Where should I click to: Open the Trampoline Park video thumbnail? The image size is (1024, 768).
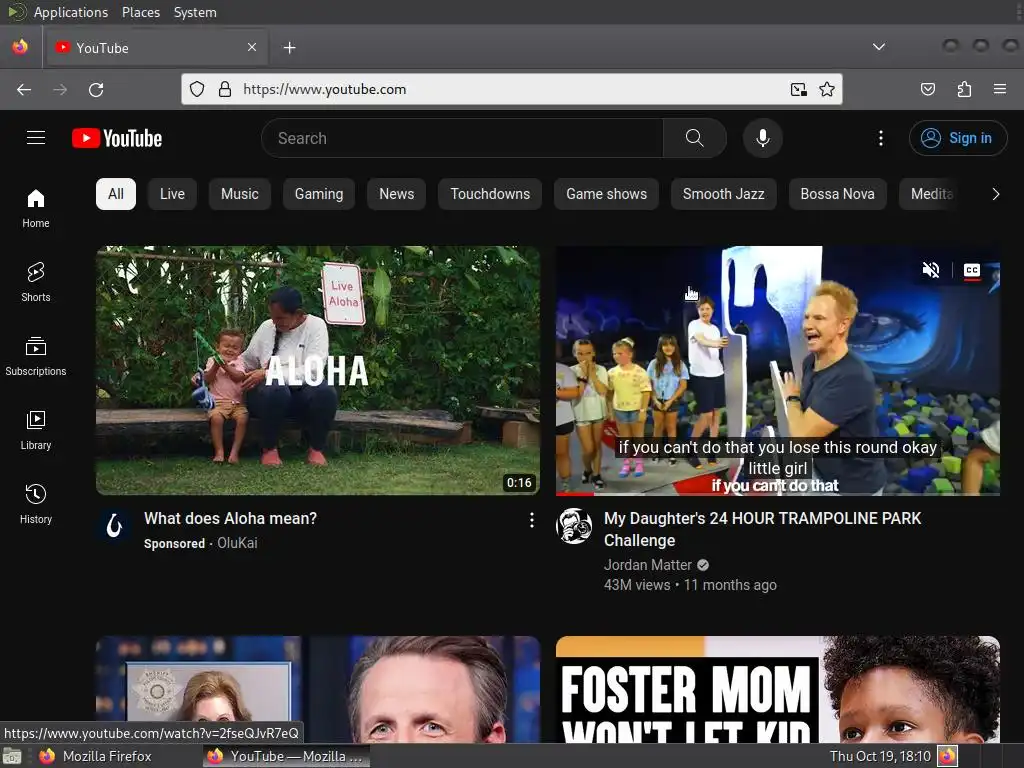(x=778, y=370)
